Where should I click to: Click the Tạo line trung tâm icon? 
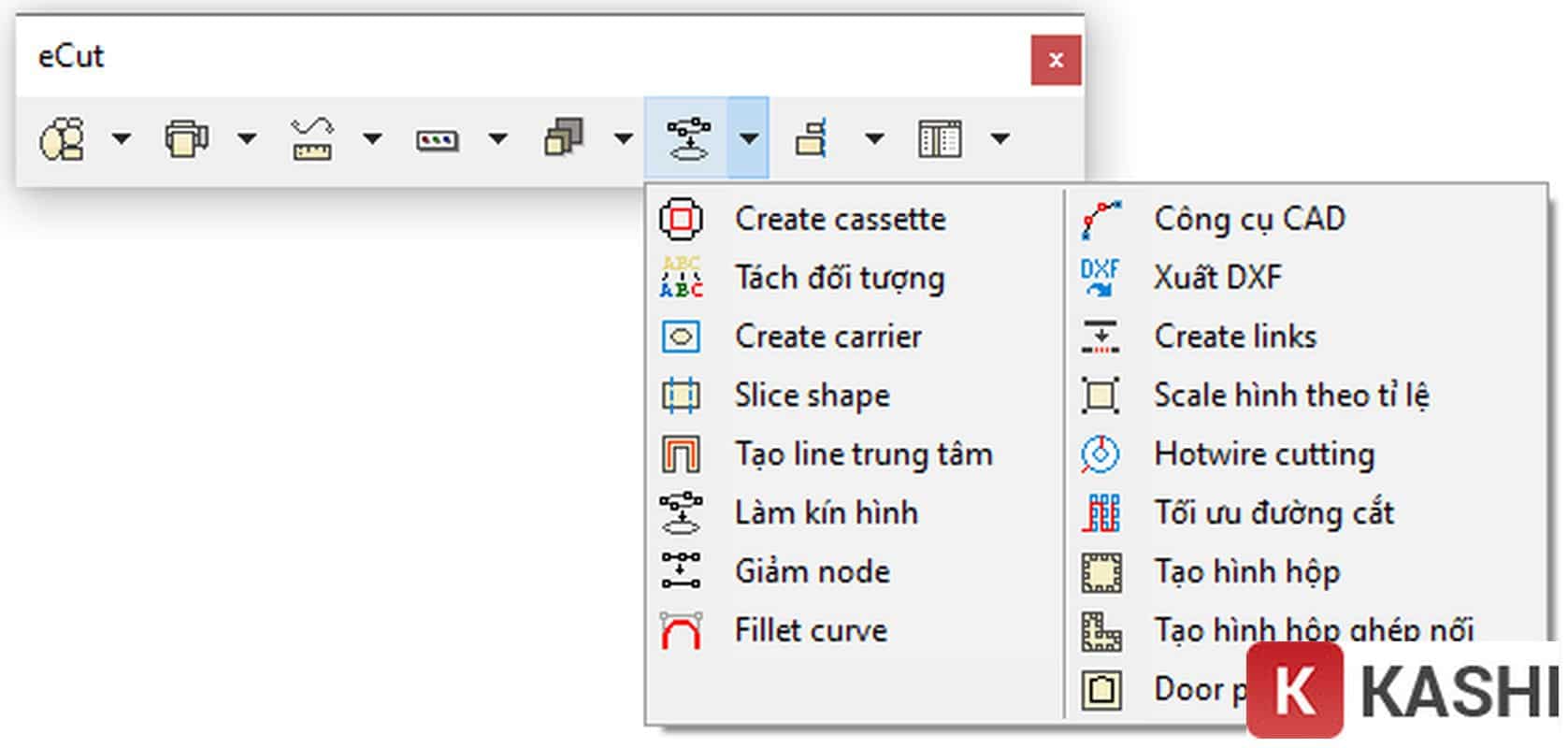(681, 454)
